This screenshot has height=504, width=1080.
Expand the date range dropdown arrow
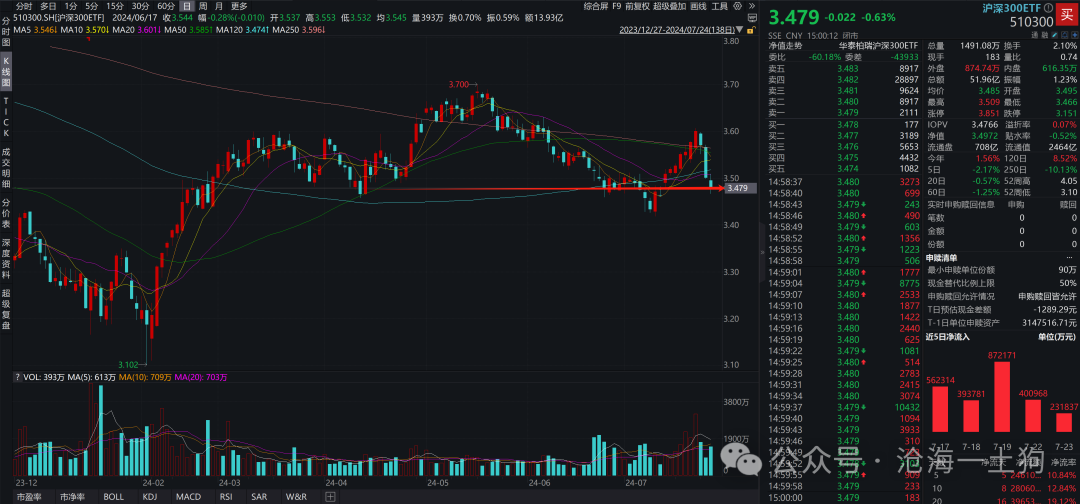coord(739,30)
